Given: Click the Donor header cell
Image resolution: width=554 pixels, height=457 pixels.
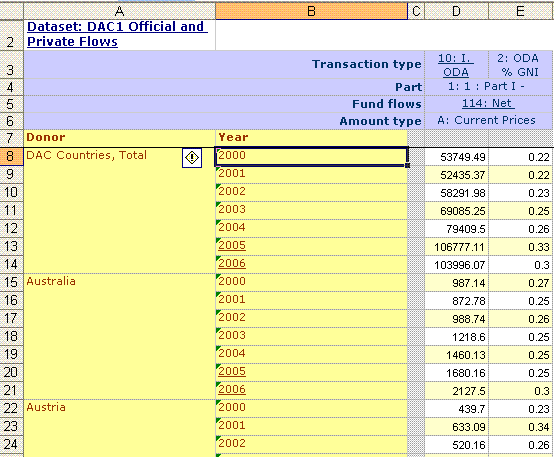Looking at the screenshot, I should [119, 138].
